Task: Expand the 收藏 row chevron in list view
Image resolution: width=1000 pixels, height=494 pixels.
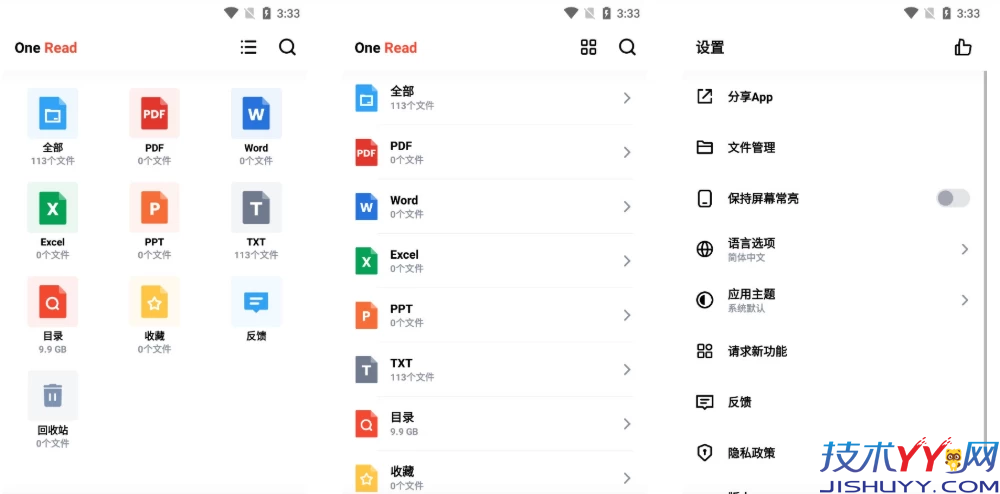Action: pos(627,478)
